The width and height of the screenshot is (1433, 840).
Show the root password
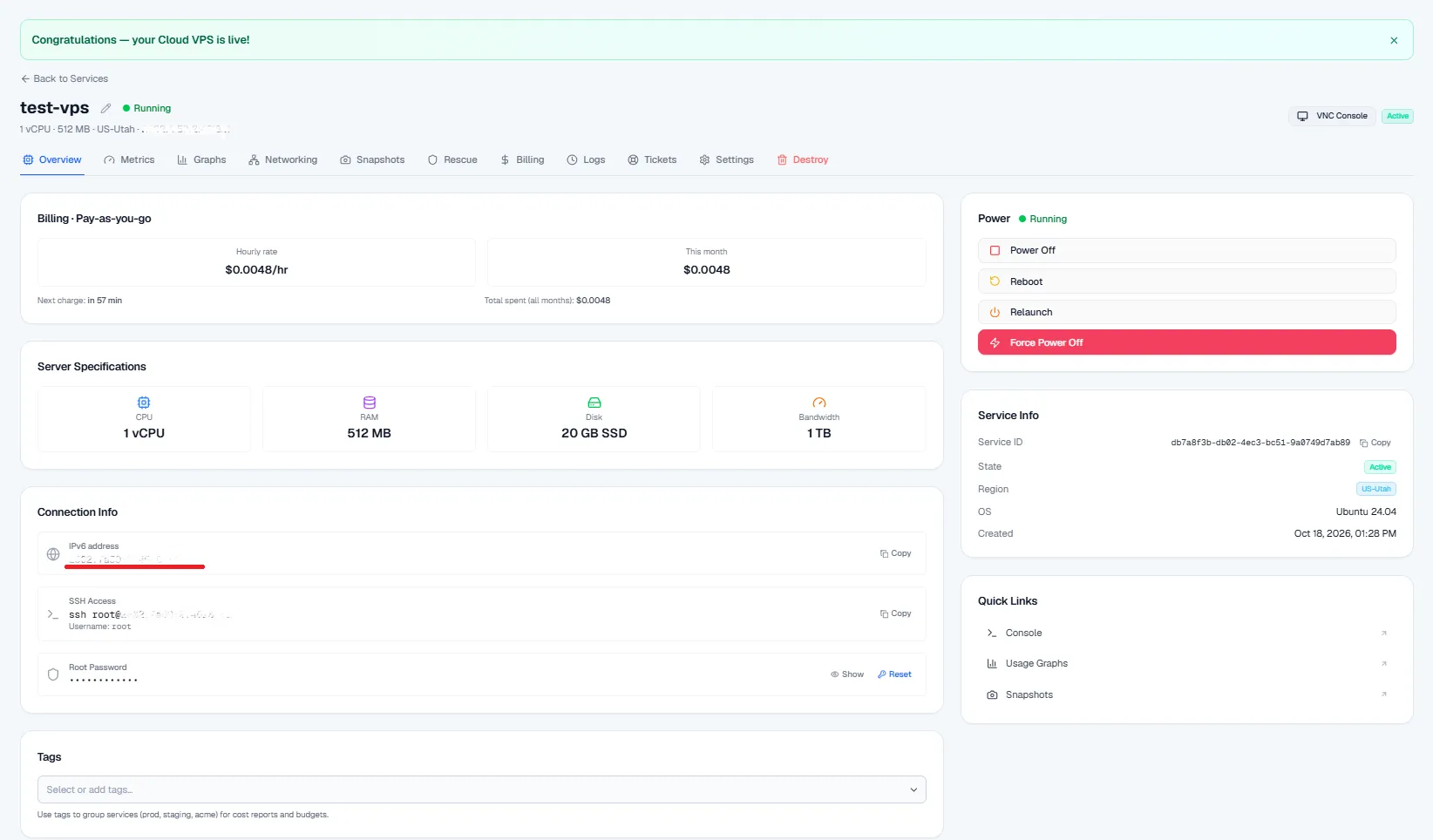(847, 674)
